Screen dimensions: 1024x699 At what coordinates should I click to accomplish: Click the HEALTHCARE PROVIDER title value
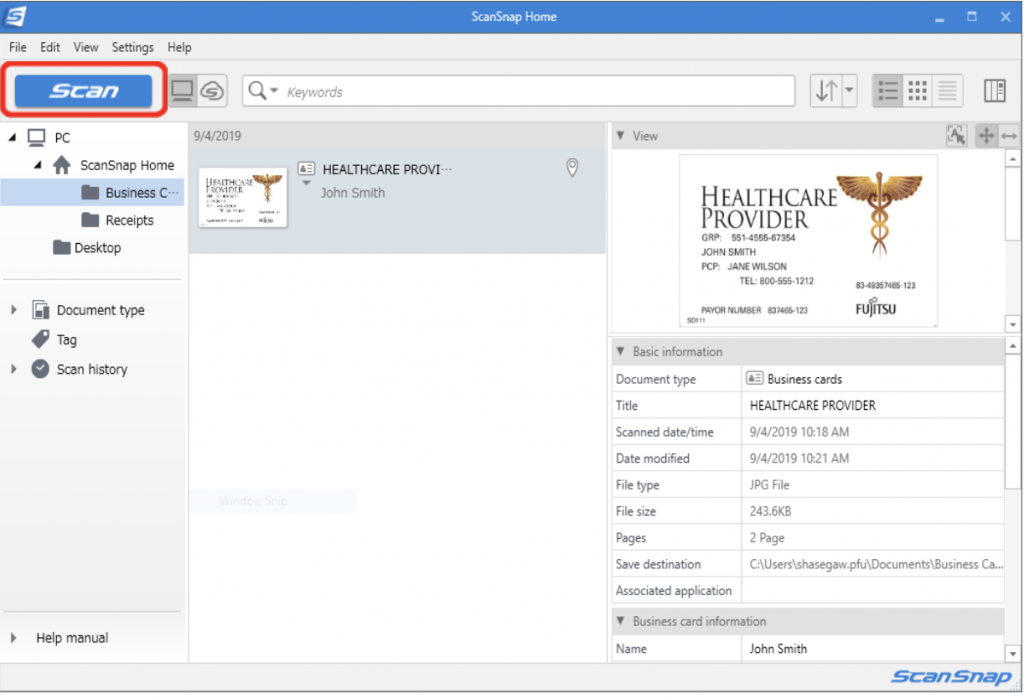(812, 406)
